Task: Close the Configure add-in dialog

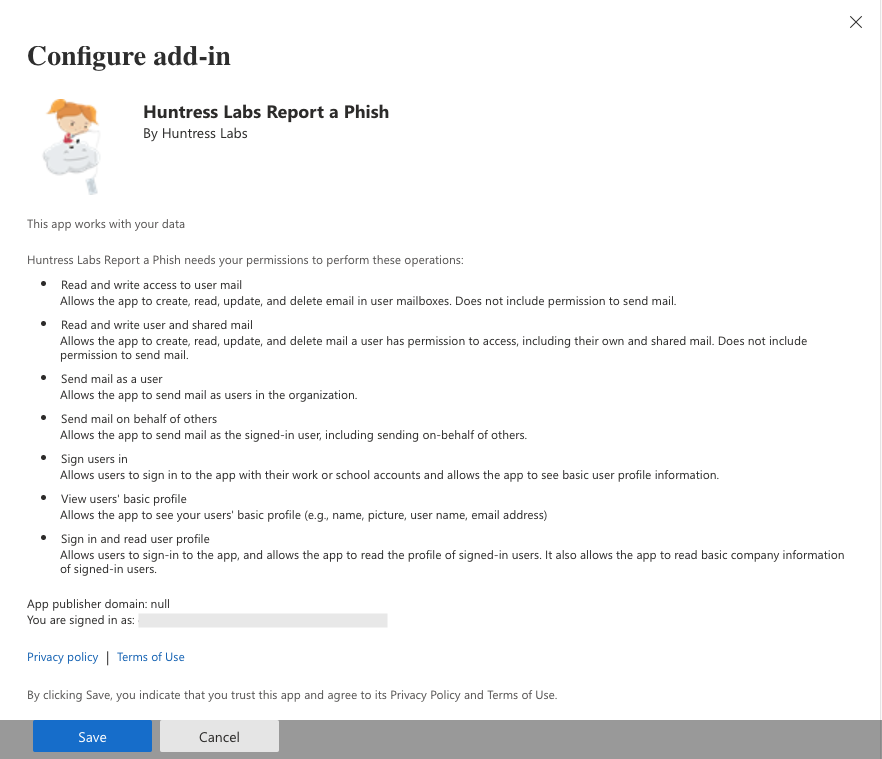Action: click(x=856, y=22)
